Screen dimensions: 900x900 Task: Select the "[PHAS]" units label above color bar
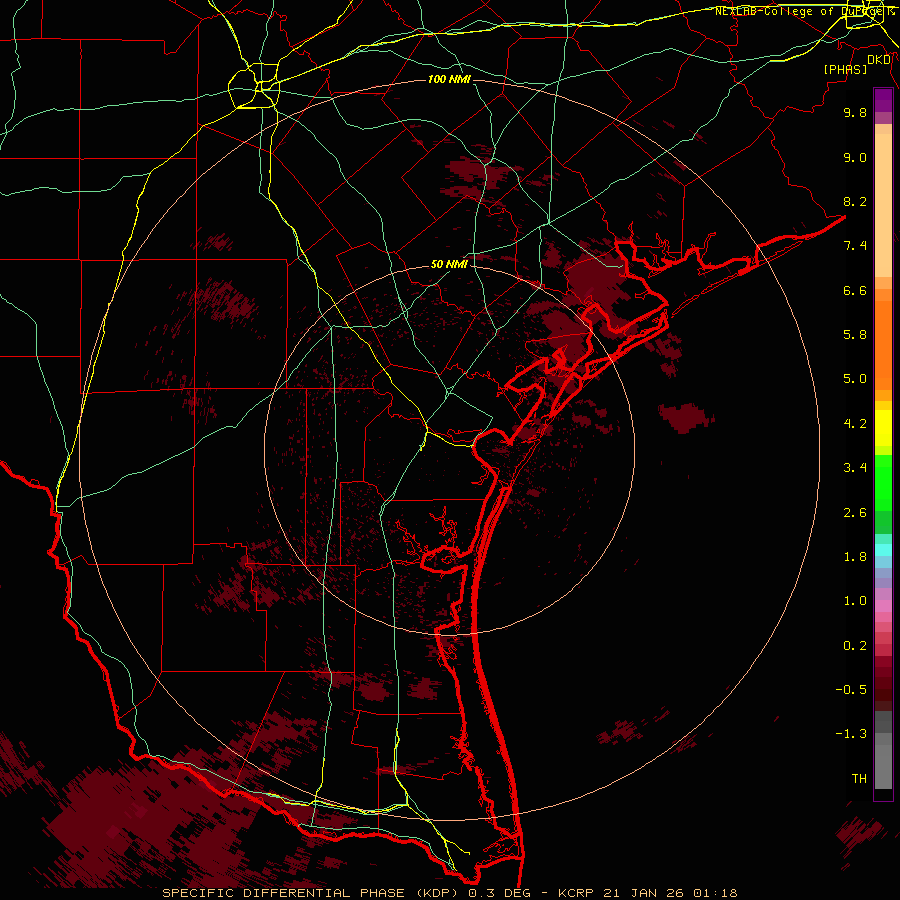[845, 70]
